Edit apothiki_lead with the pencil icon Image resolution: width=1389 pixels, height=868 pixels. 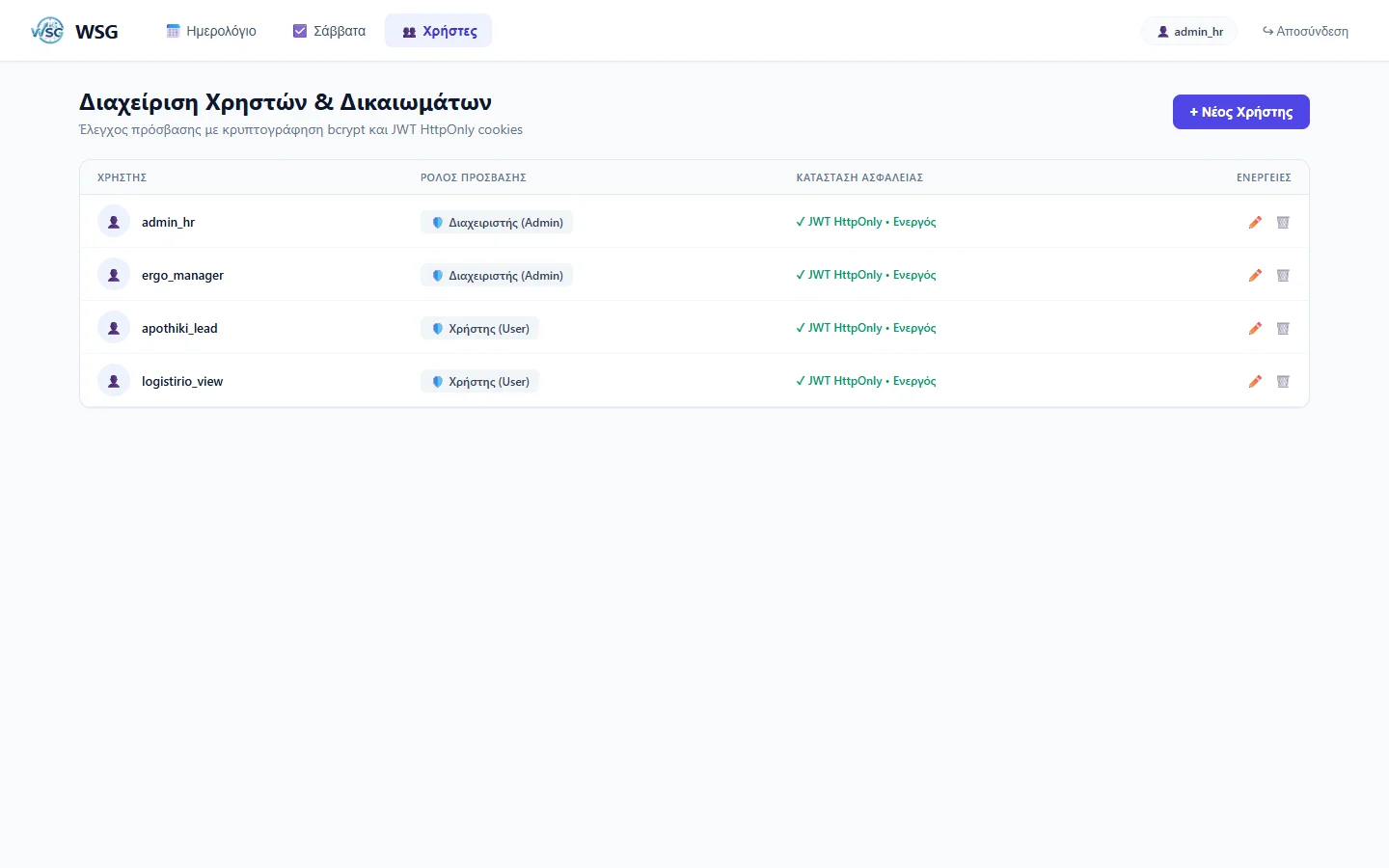point(1255,328)
